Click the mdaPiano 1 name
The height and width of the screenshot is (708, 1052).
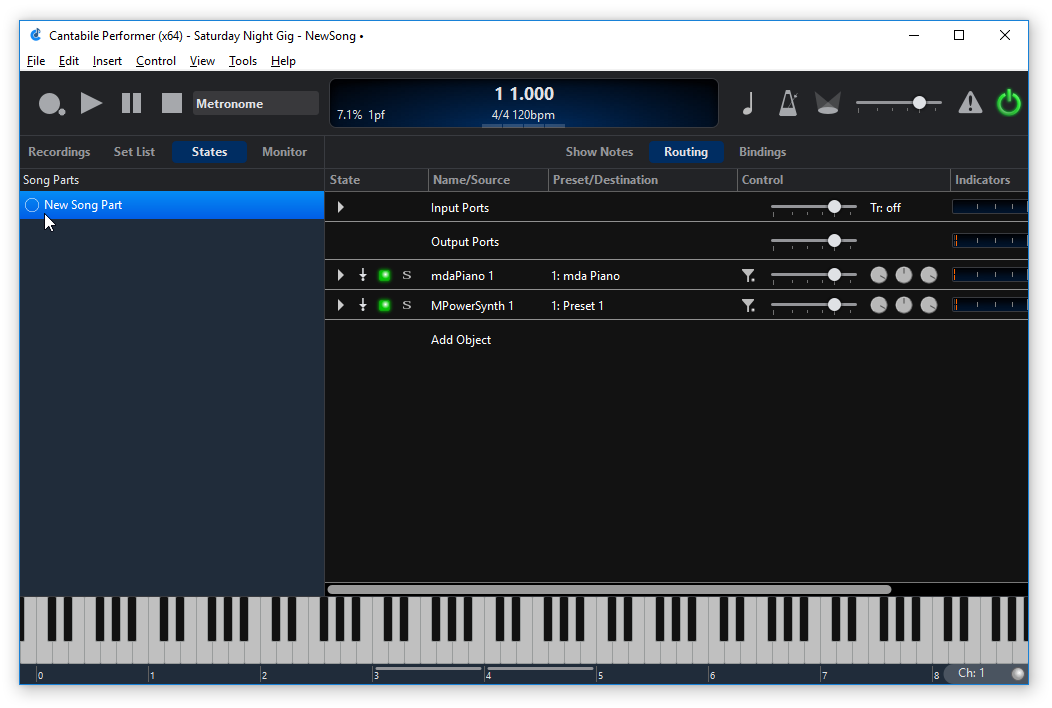[x=462, y=276]
